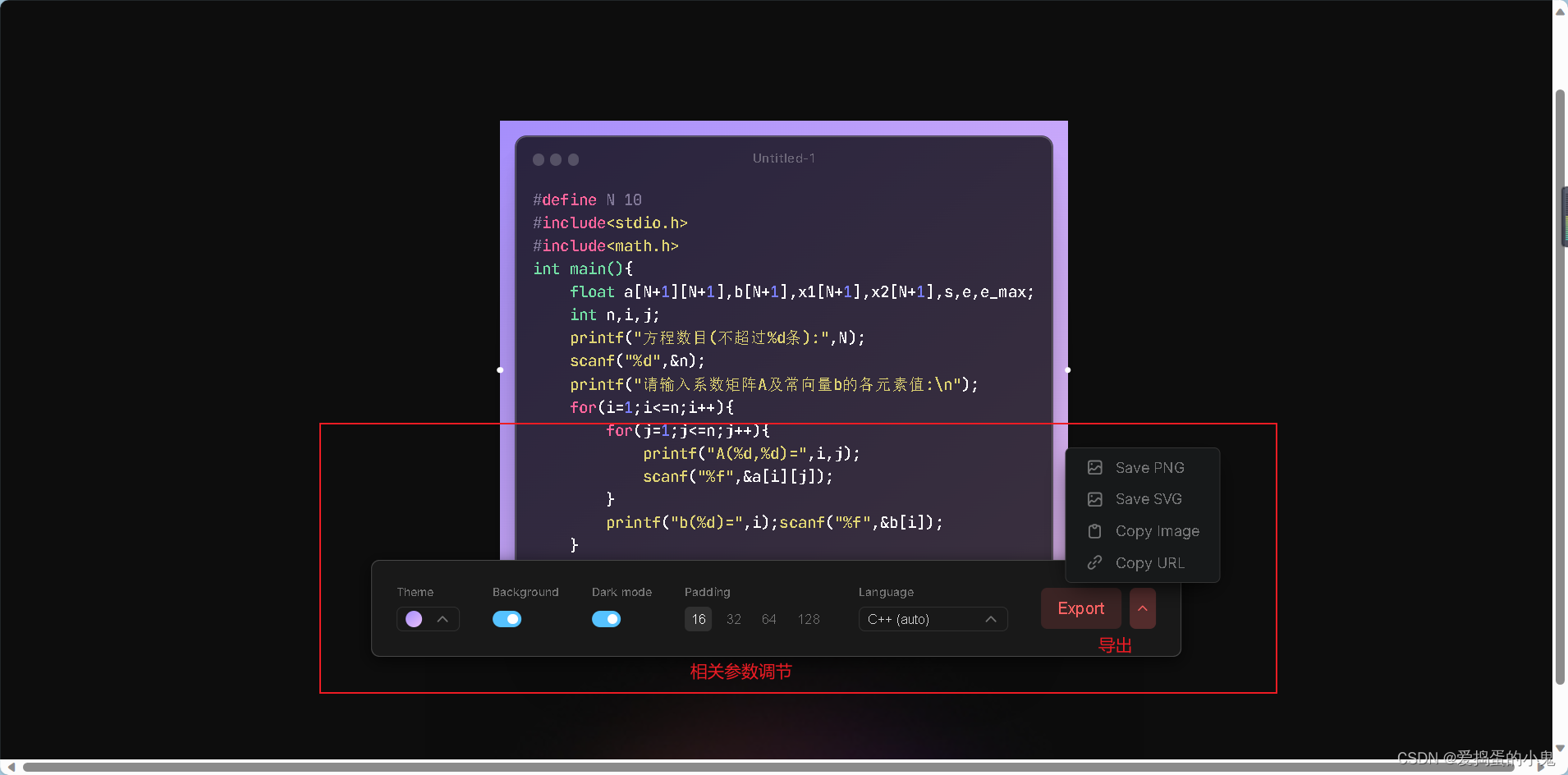Viewport: 1568px width, 775px height.
Task: Select padding 128
Action: (809, 619)
